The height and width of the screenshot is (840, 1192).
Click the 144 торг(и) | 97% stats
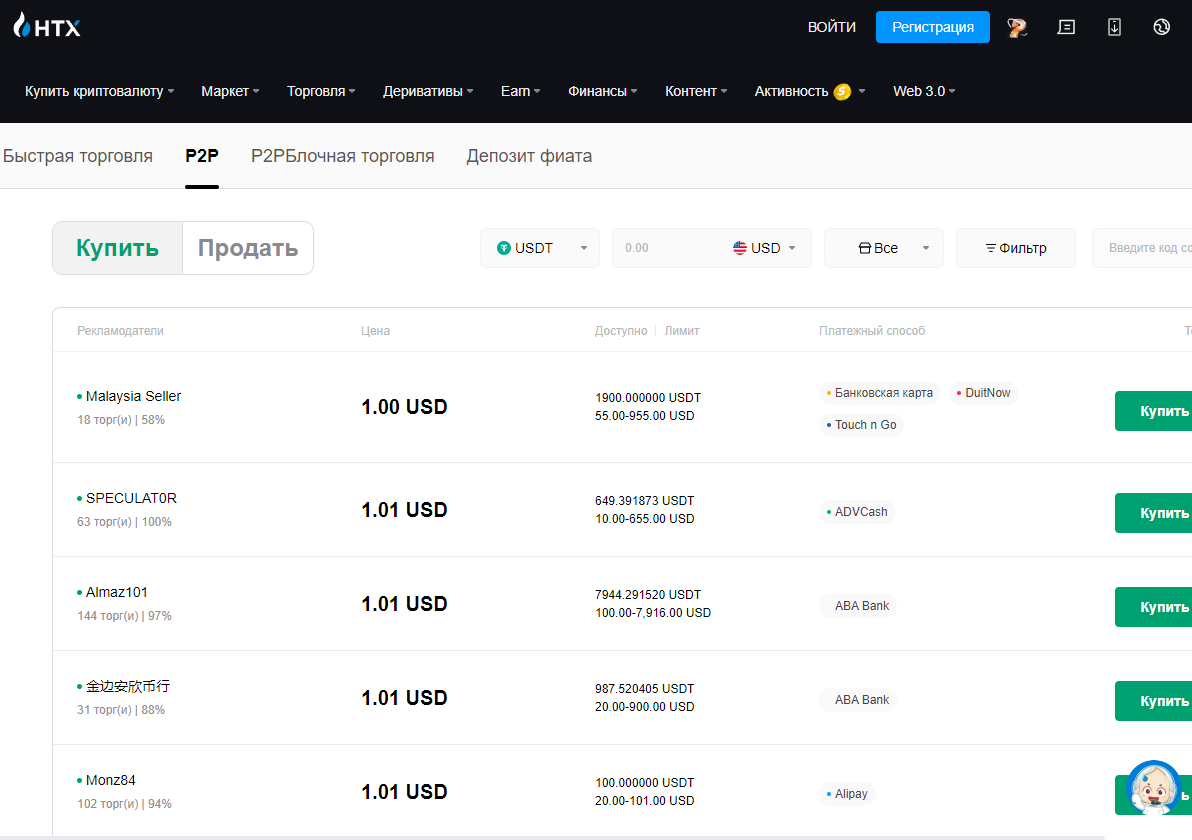point(125,616)
